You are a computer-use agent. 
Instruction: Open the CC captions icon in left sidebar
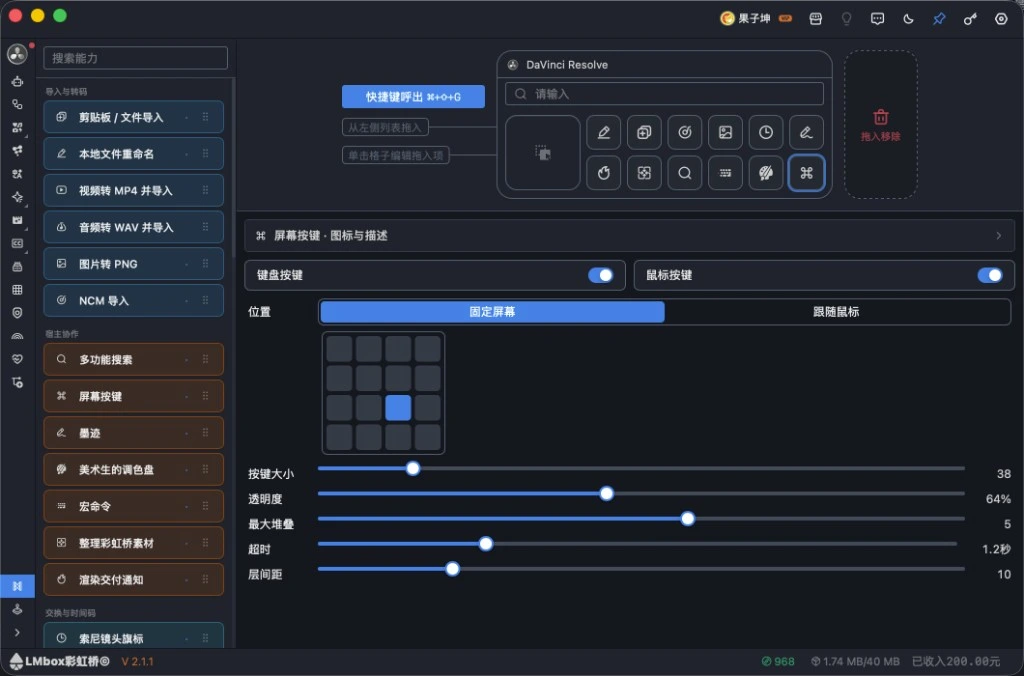click(x=17, y=243)
